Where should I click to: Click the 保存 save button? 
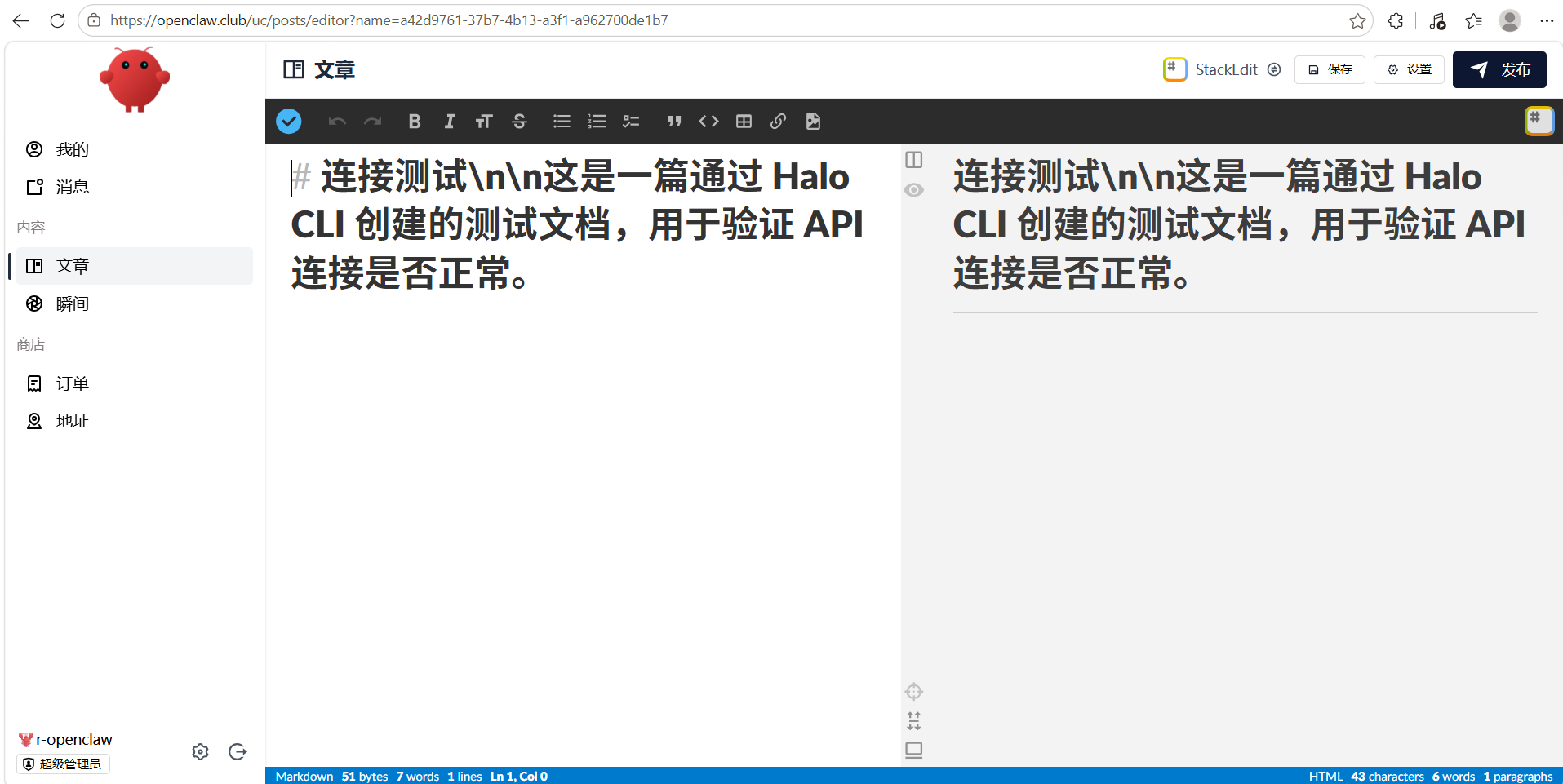pyautogui.click(x=1330, y=69)
